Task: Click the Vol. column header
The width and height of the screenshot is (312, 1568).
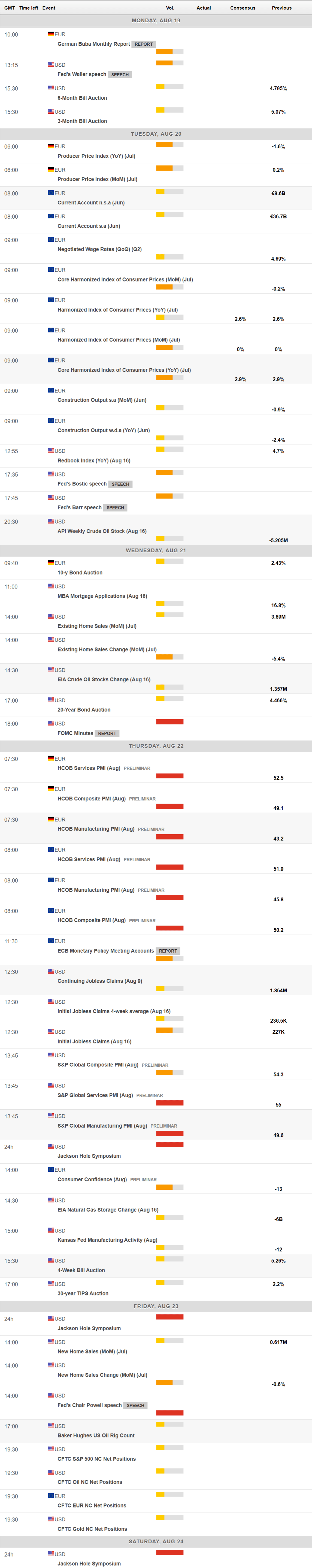Action: [x=170, y=8]
